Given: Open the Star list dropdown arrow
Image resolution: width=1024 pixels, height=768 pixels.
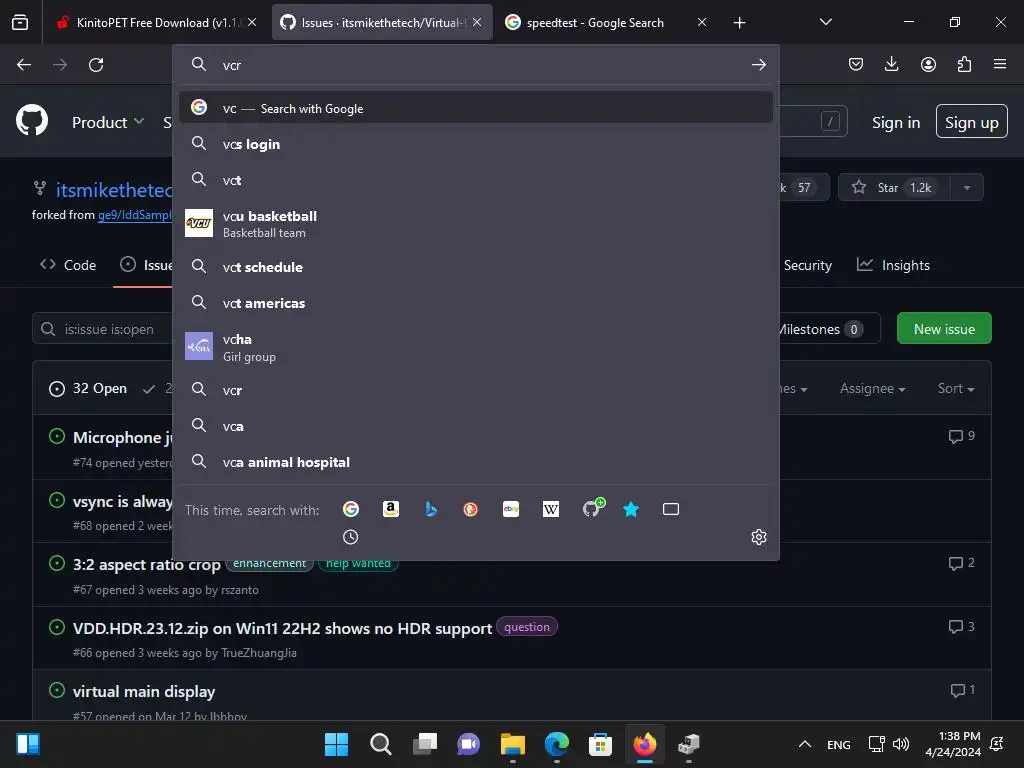Looking at the screenshot, I should pos(967,187).
